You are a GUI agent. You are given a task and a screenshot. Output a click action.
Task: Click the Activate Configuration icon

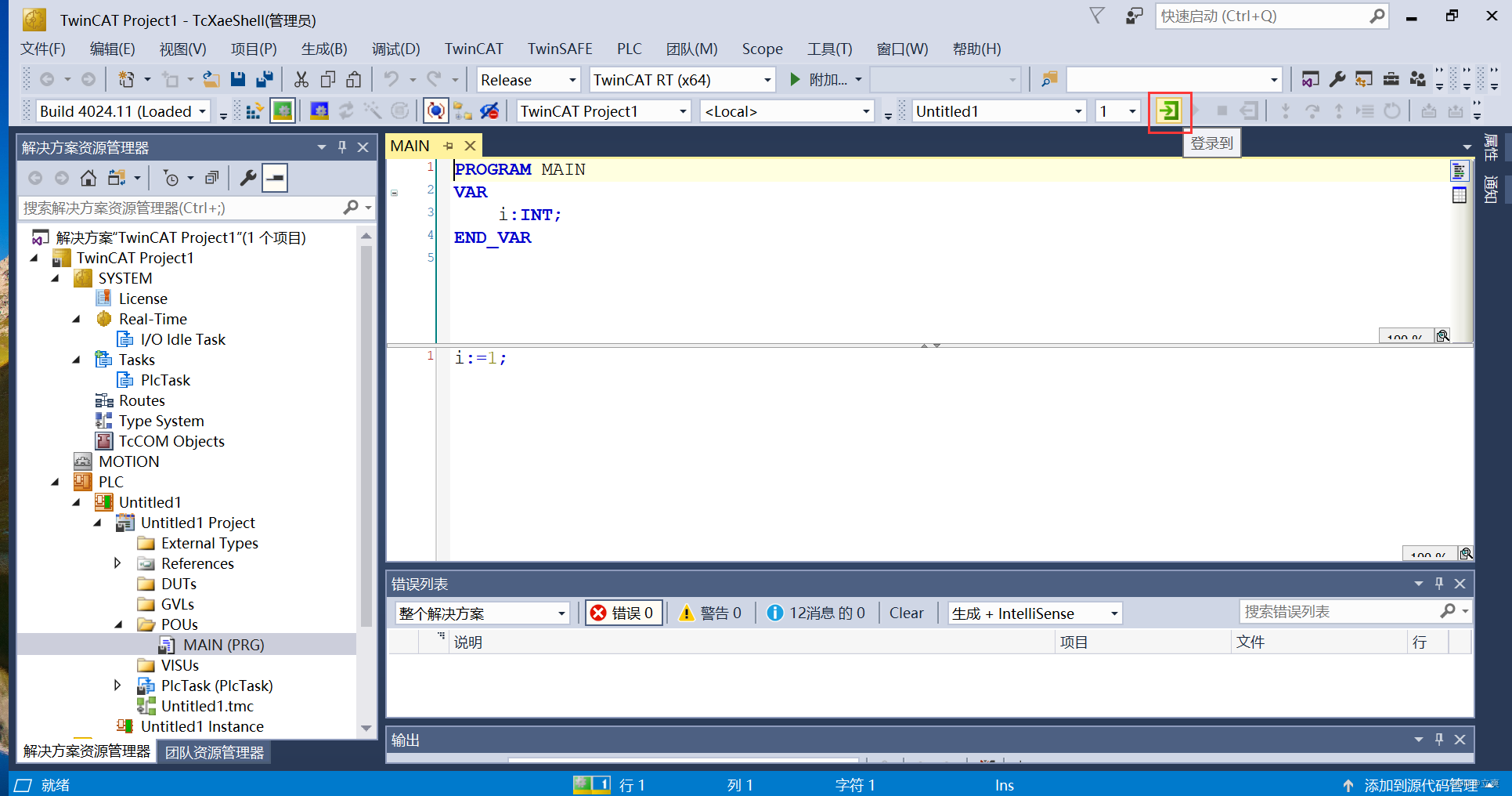254,111
